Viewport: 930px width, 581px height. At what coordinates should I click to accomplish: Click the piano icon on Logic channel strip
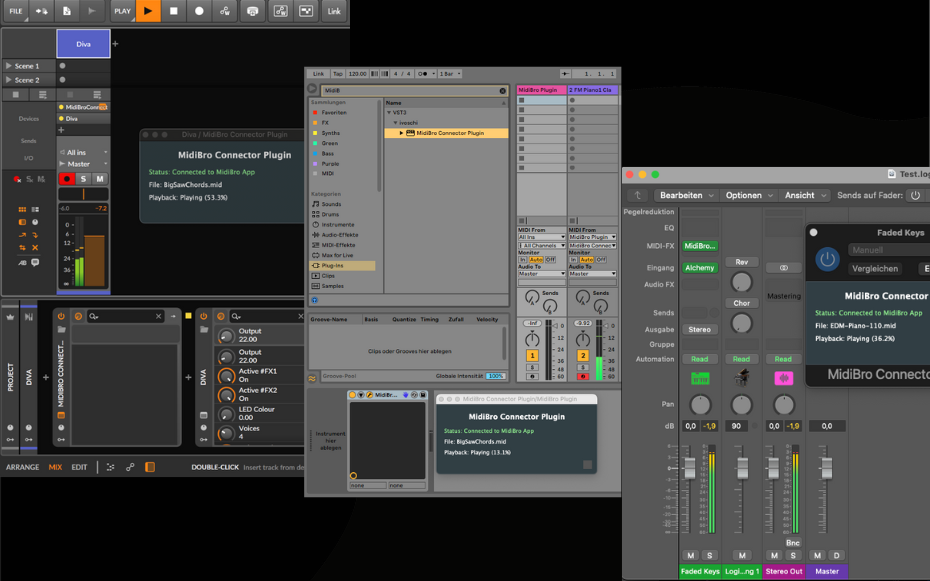741,378
